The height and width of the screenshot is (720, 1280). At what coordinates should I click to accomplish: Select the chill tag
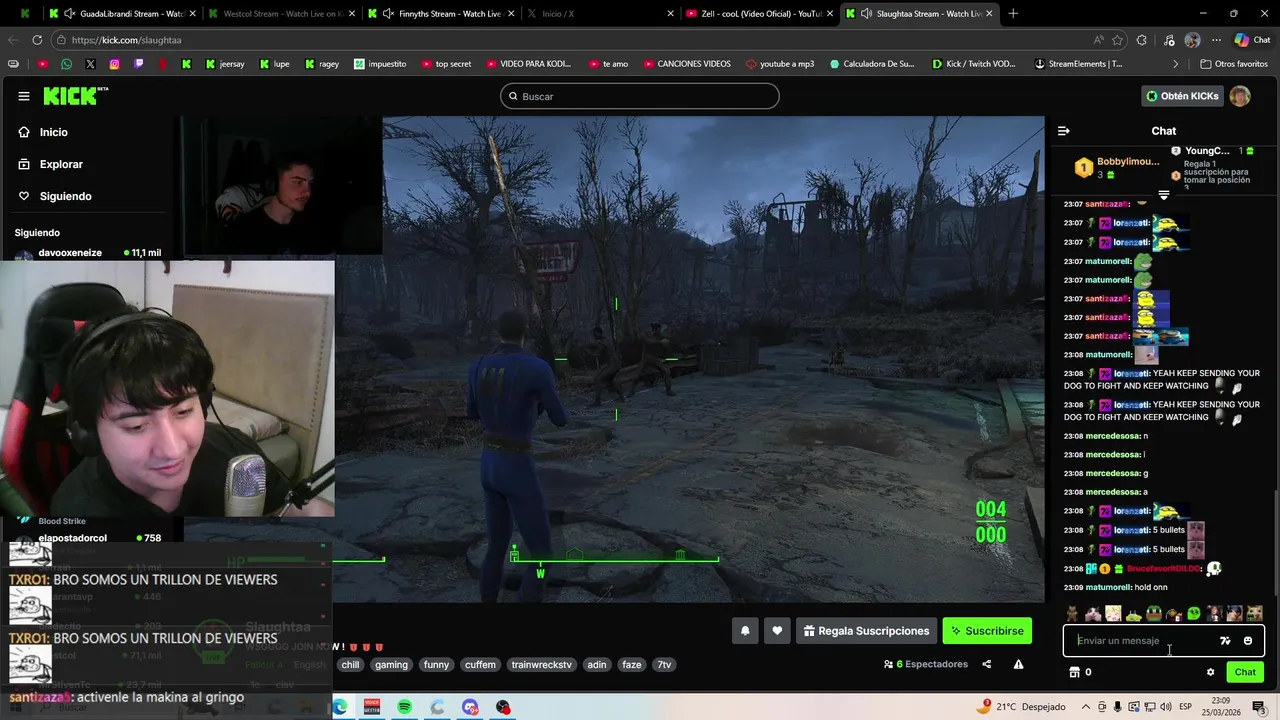tap(350, 665)
